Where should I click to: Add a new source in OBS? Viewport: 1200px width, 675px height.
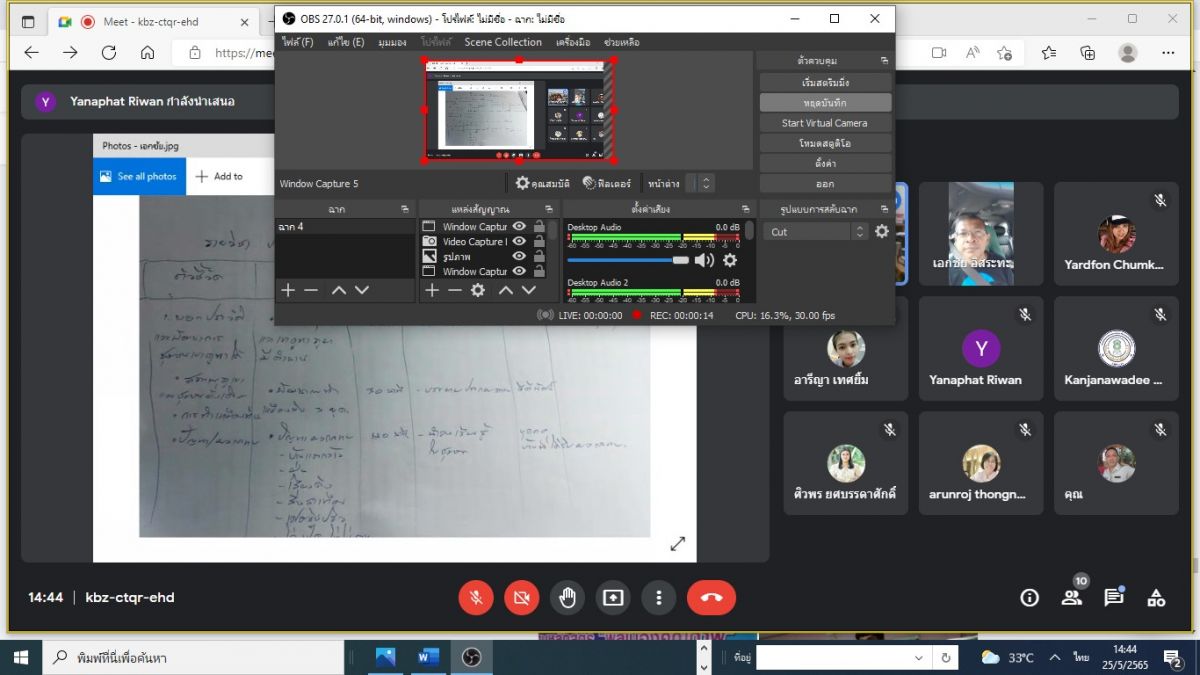pos(432,290)
